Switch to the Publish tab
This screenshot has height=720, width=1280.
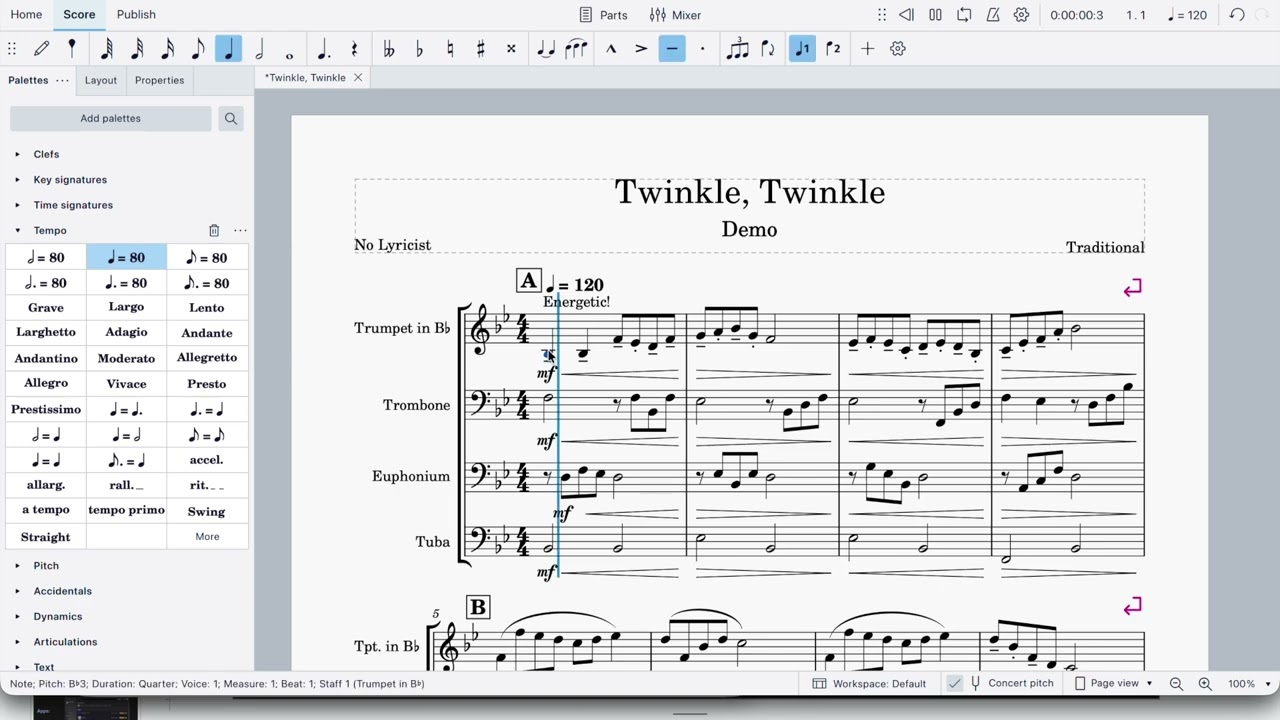[x=136, y=14]
